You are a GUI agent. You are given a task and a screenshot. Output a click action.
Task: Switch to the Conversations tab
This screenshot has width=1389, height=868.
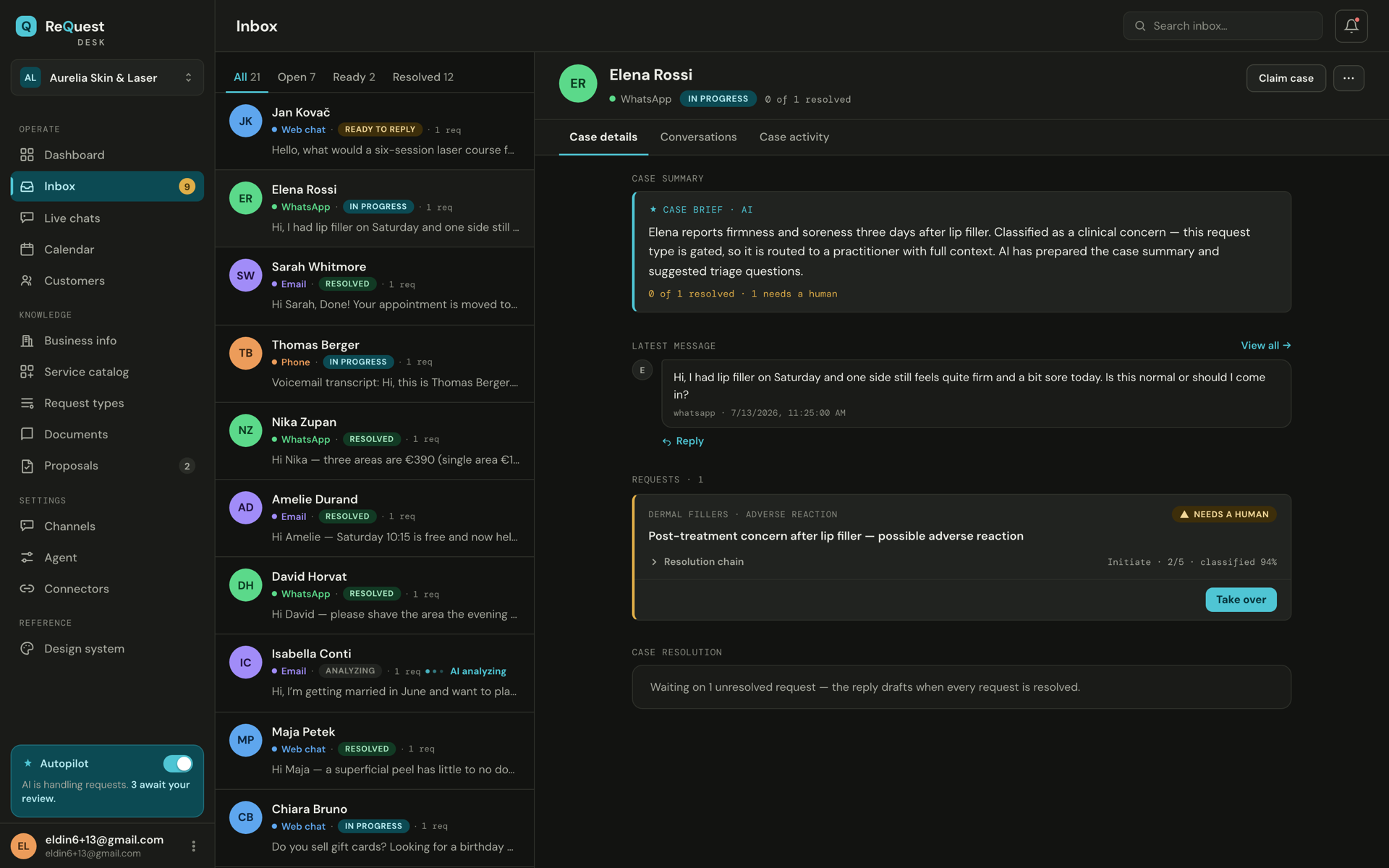[x=698, y=137]
